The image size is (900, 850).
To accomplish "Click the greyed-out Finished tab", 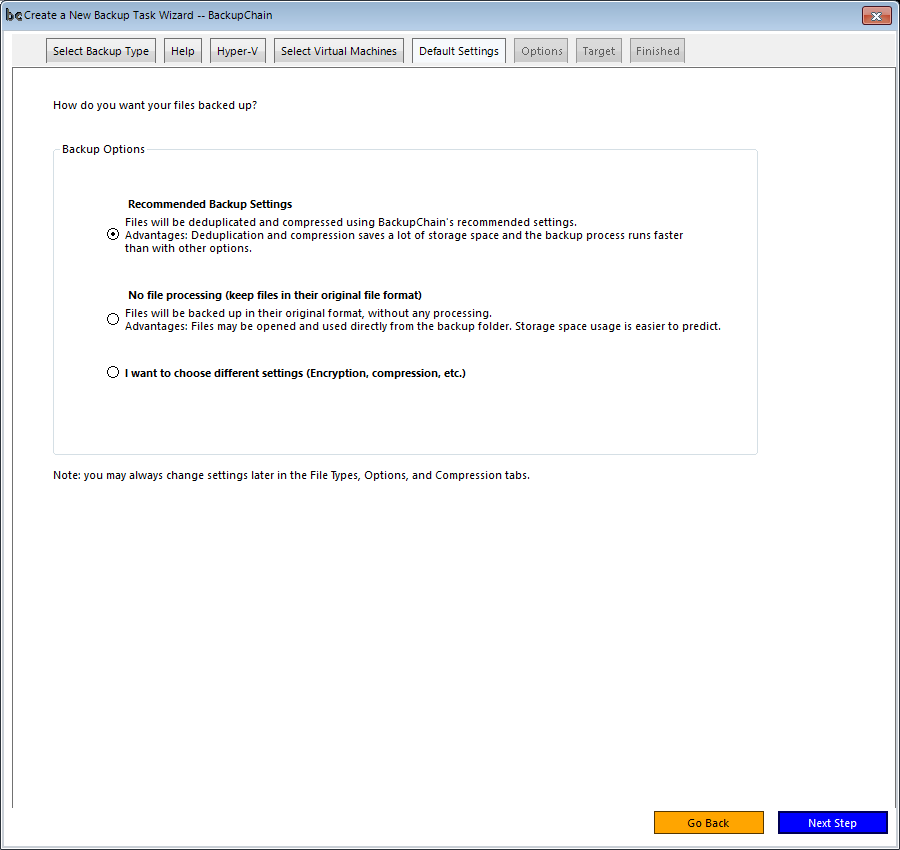I will [658, 51].
